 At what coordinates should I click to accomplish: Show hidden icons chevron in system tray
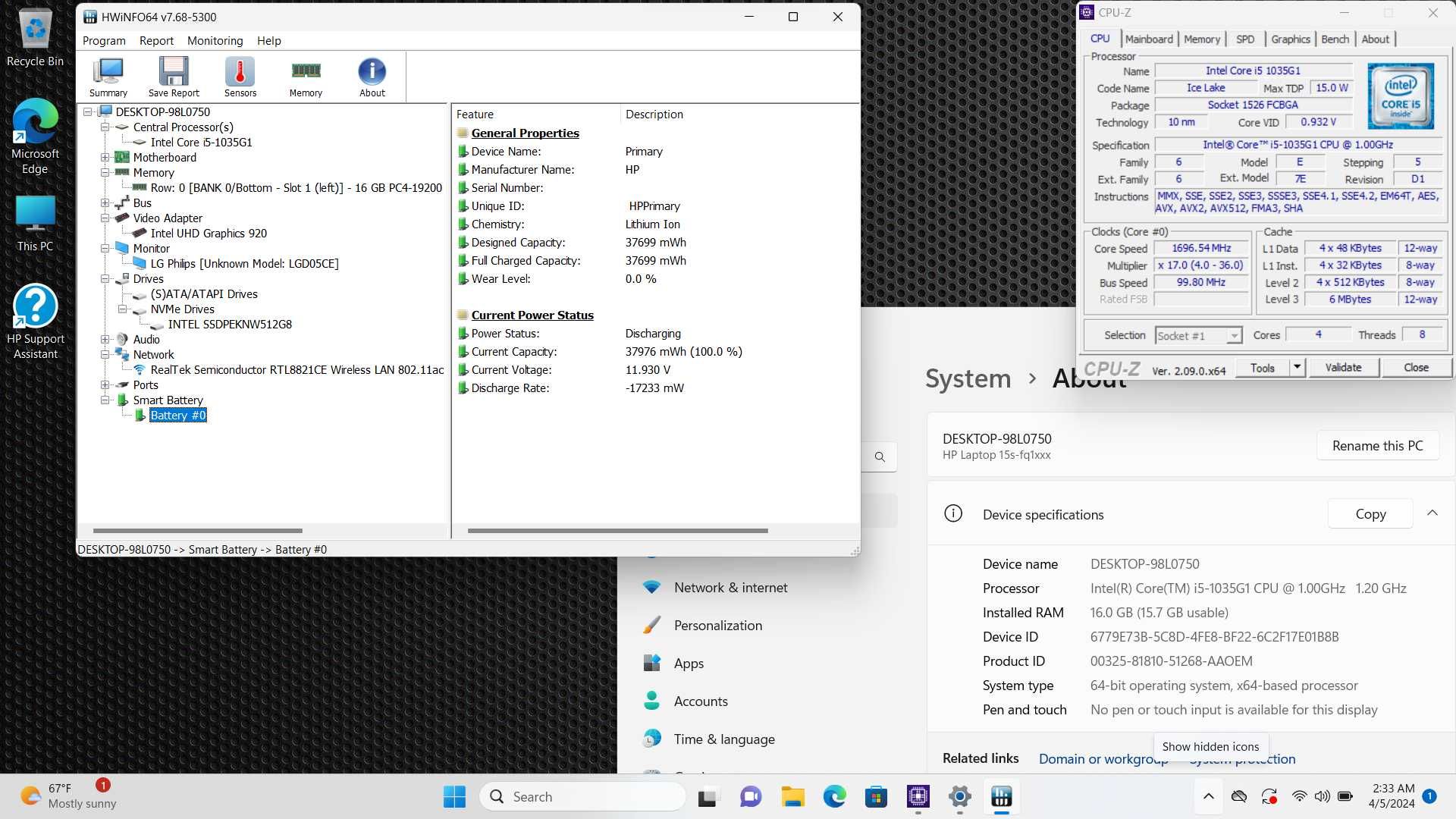(x=1209, y=796)
